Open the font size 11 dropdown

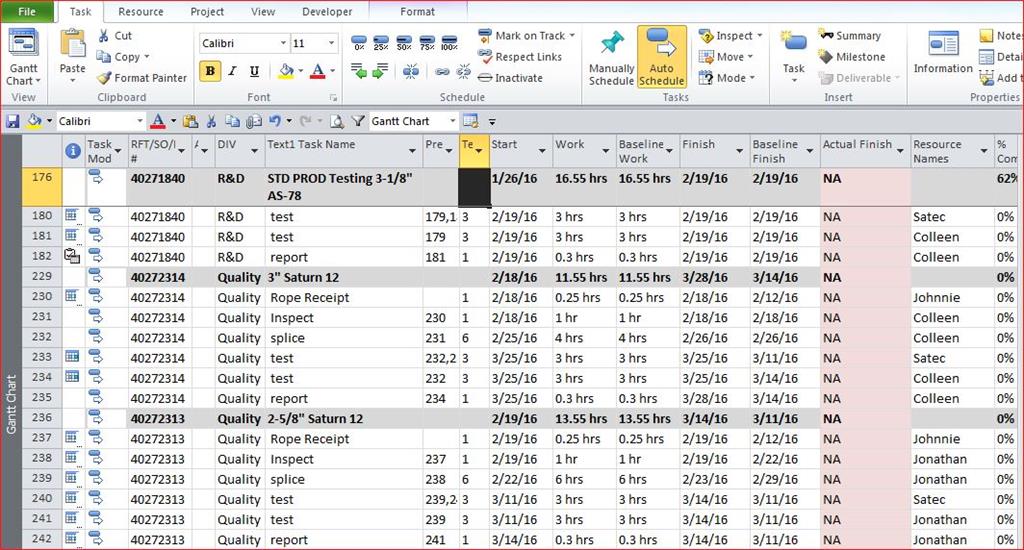point(331,43)
